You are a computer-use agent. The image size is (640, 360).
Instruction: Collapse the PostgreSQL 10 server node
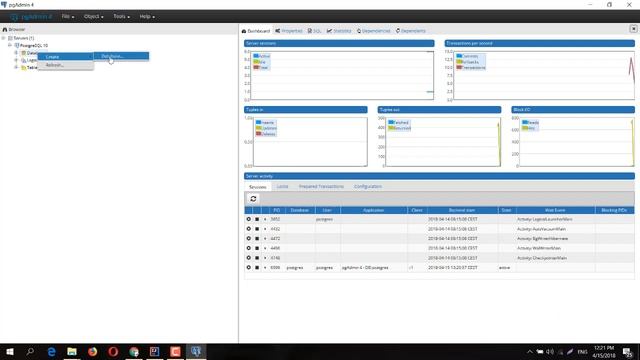(x=10, y=45)
